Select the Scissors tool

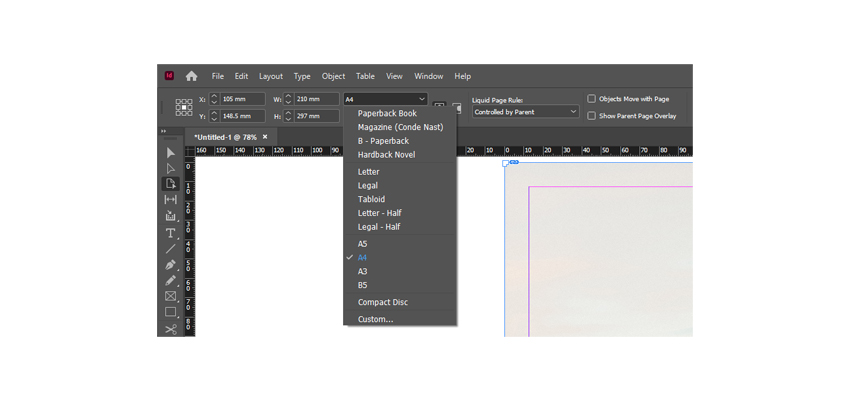tap(171, 329)
